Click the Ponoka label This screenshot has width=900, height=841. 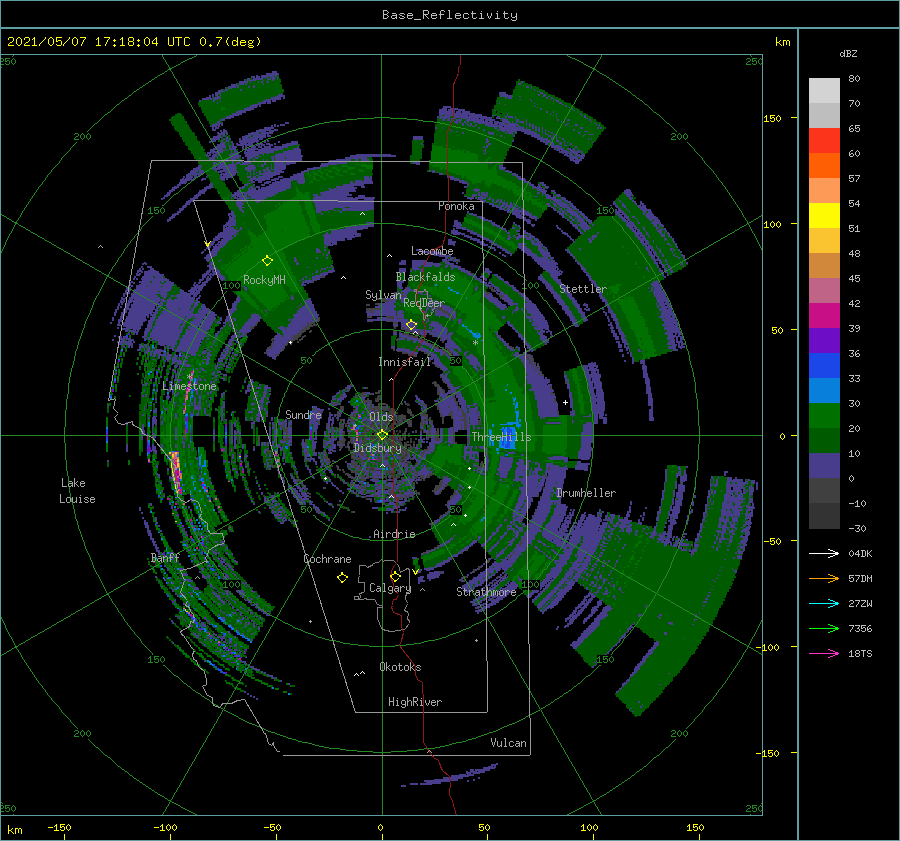[456, 206]
